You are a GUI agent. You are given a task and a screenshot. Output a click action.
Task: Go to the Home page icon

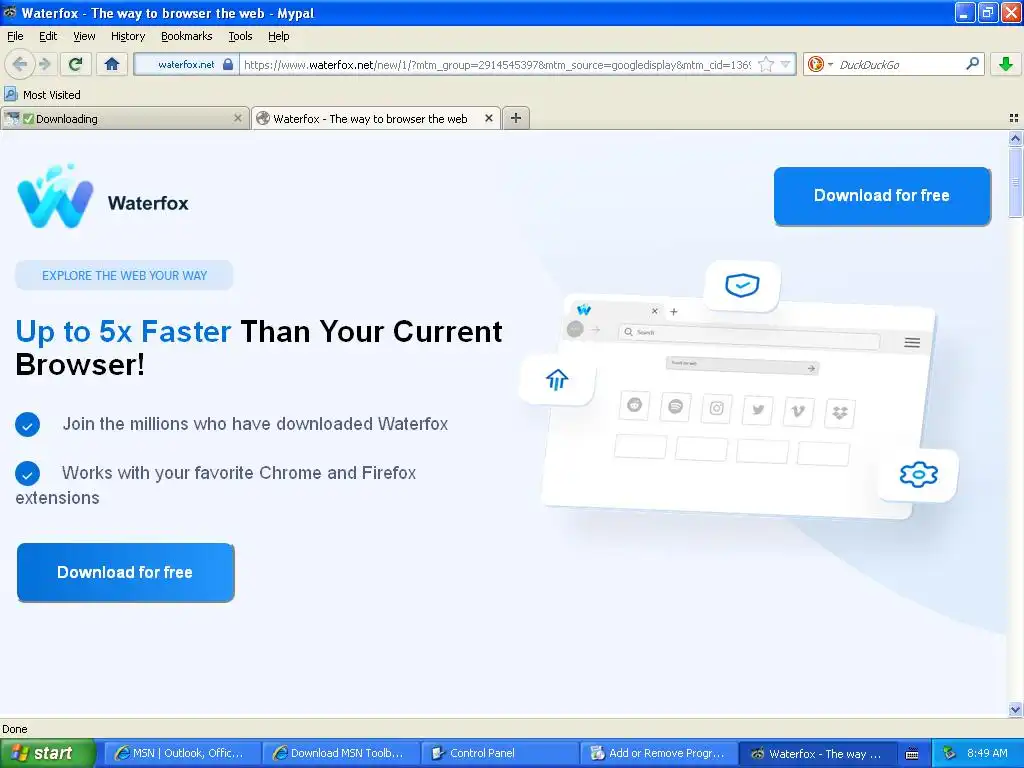112,64
